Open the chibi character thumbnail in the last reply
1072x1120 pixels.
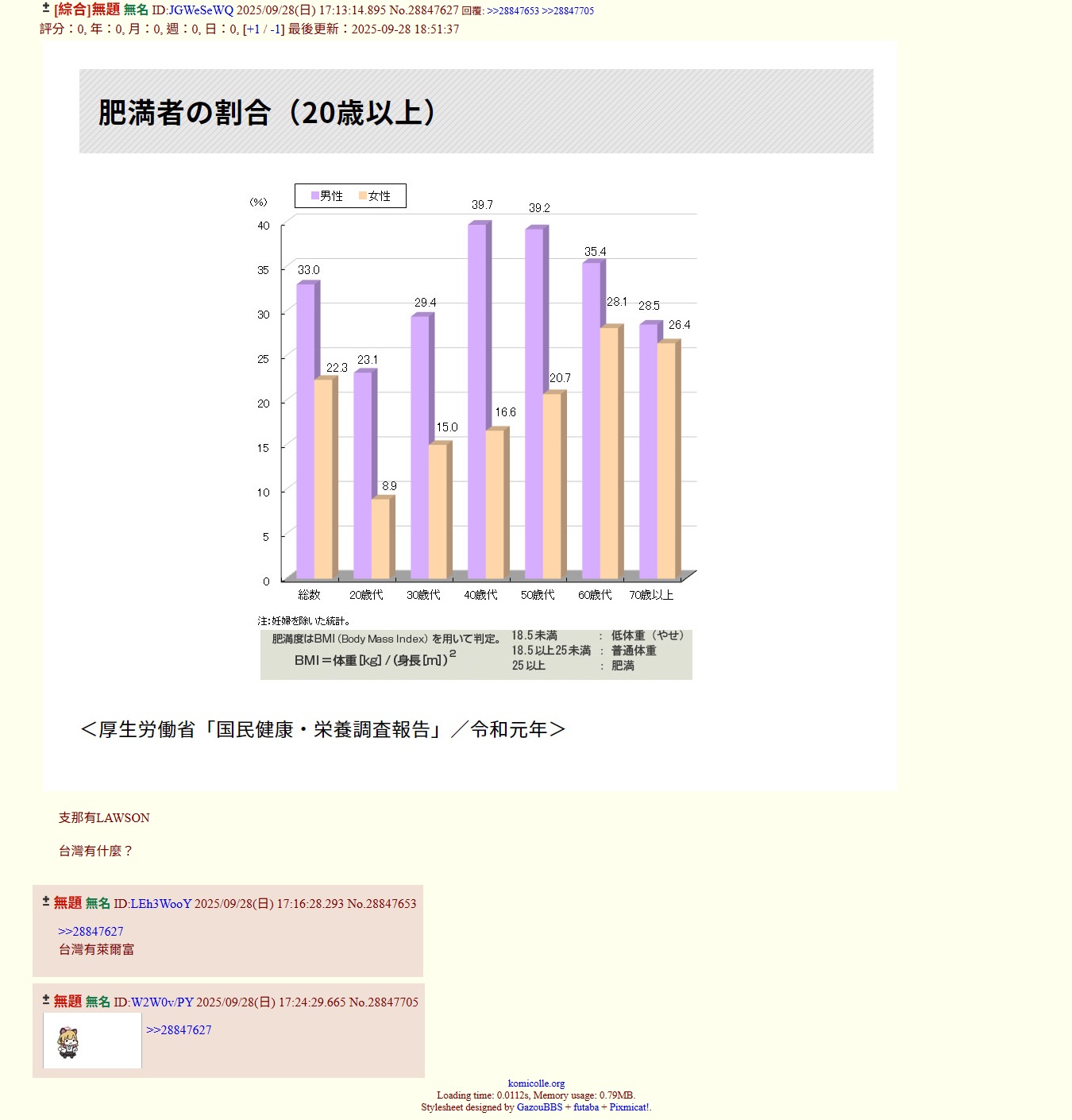click(x=92, y=1041)
